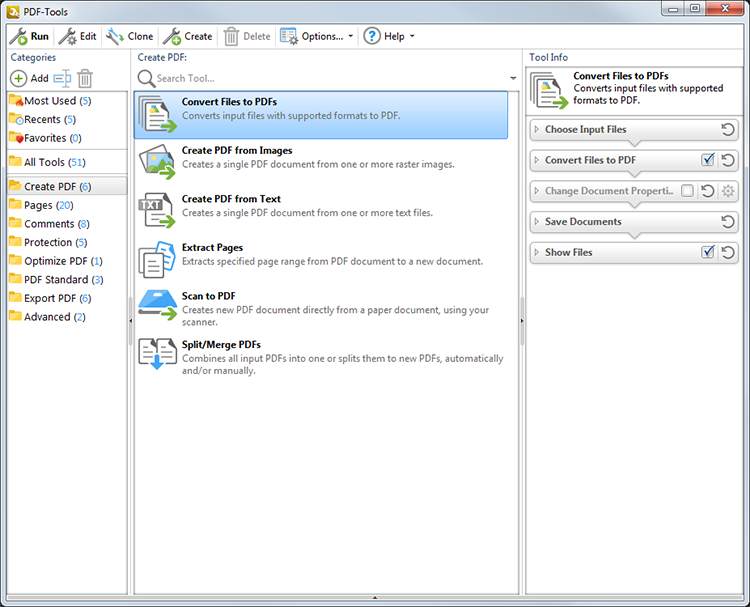
Task: Expand the bottom panel arrow
Action: (375, 597)
